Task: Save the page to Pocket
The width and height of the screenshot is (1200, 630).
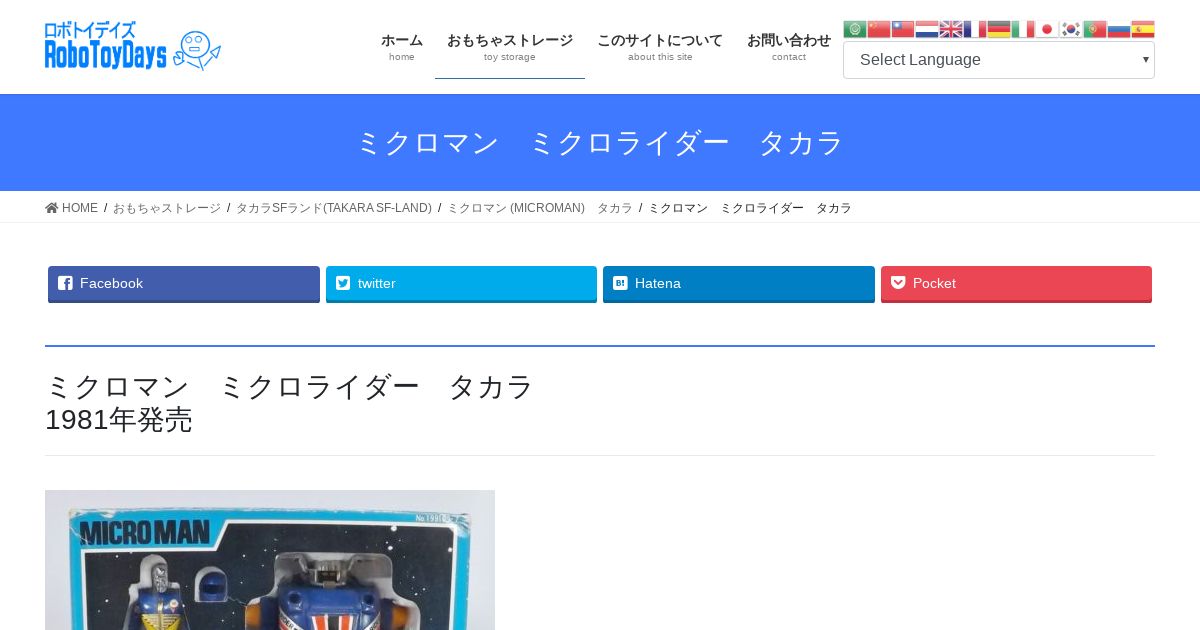Action: pos(1016,284)
